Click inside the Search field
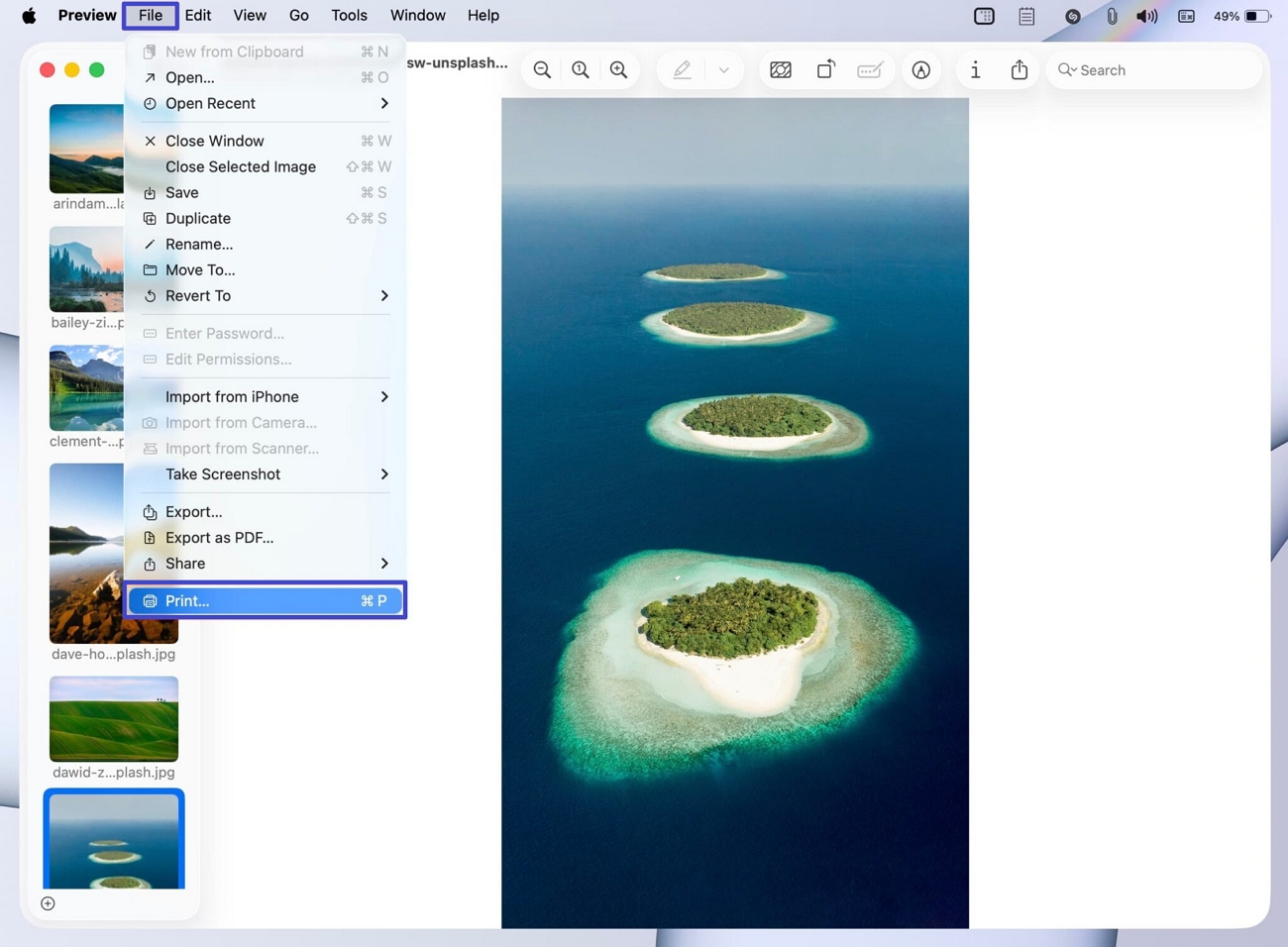This screenshot has height=947, width=1288. click(x=1154, y=70)
